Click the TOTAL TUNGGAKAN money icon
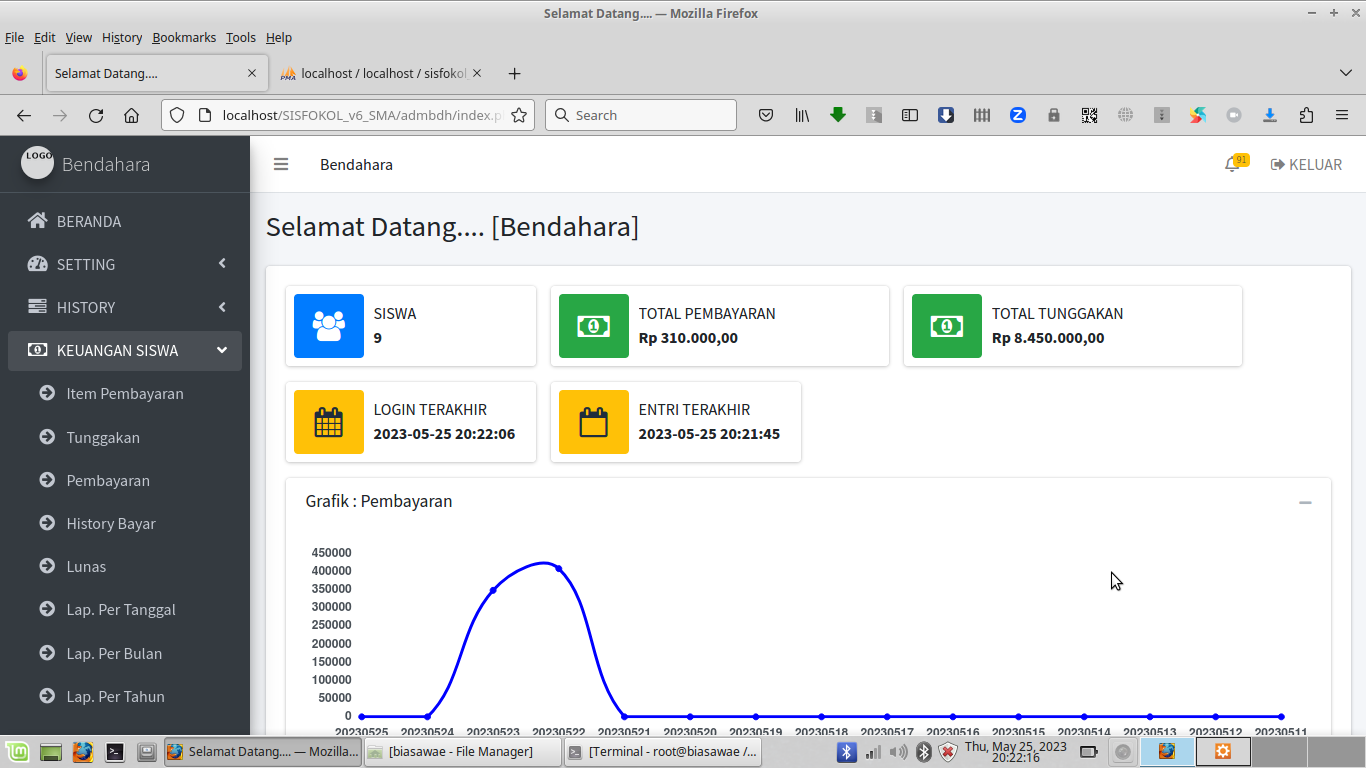The image size is (1366, 768). click(x=947, y=326)
